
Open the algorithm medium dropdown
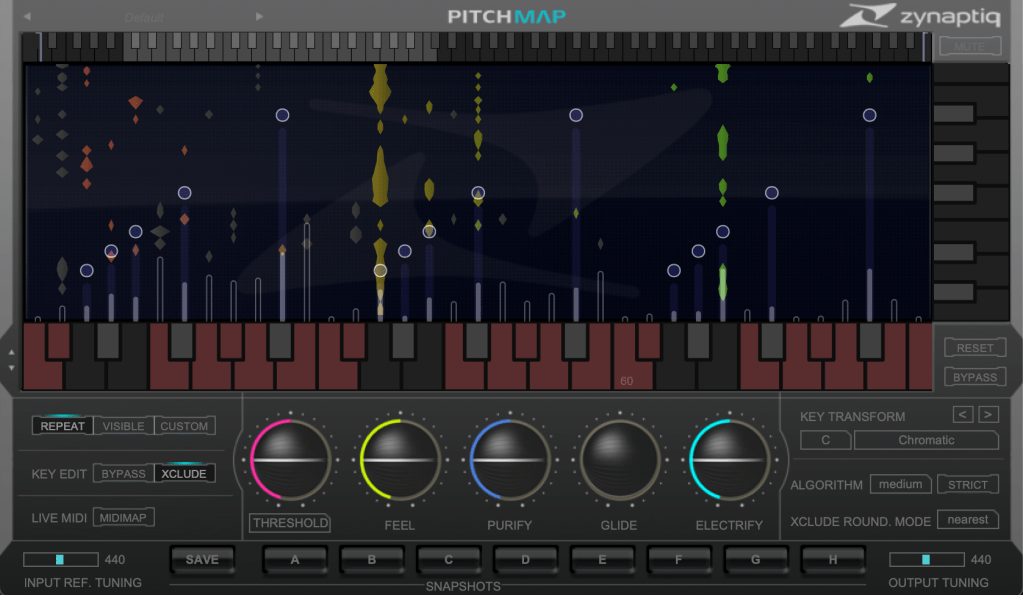pyautogui.click(x=900, y=485)
